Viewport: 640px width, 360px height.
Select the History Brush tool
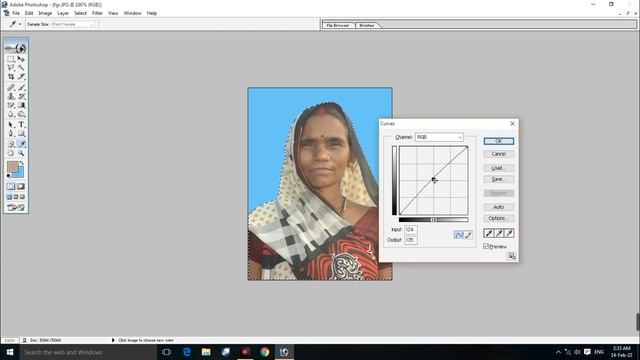click(21, 96)
